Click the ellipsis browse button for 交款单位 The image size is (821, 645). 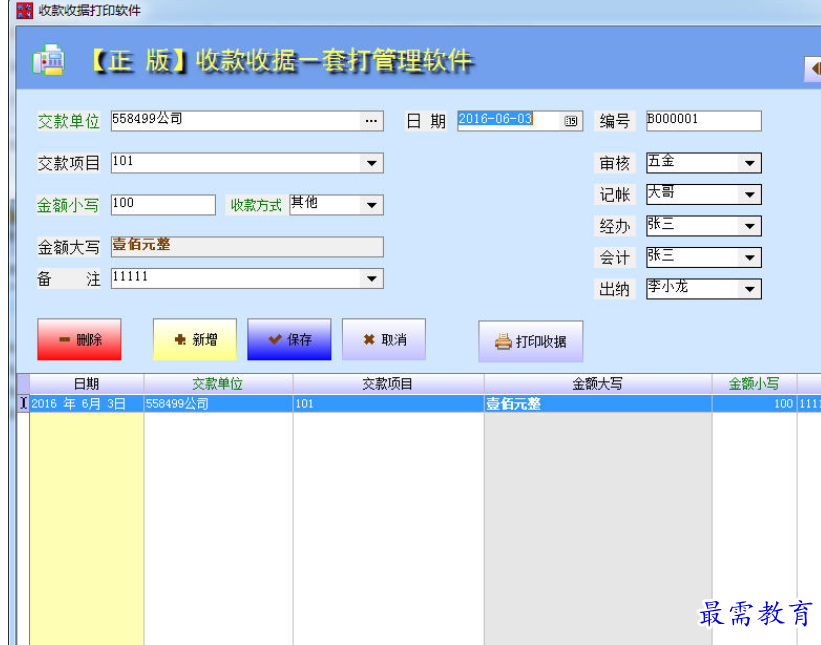(x=371, y=121)
